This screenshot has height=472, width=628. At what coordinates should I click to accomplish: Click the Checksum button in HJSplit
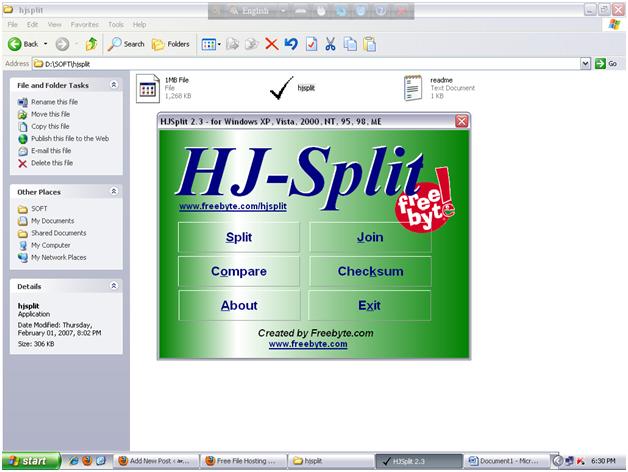click(370, 271)
